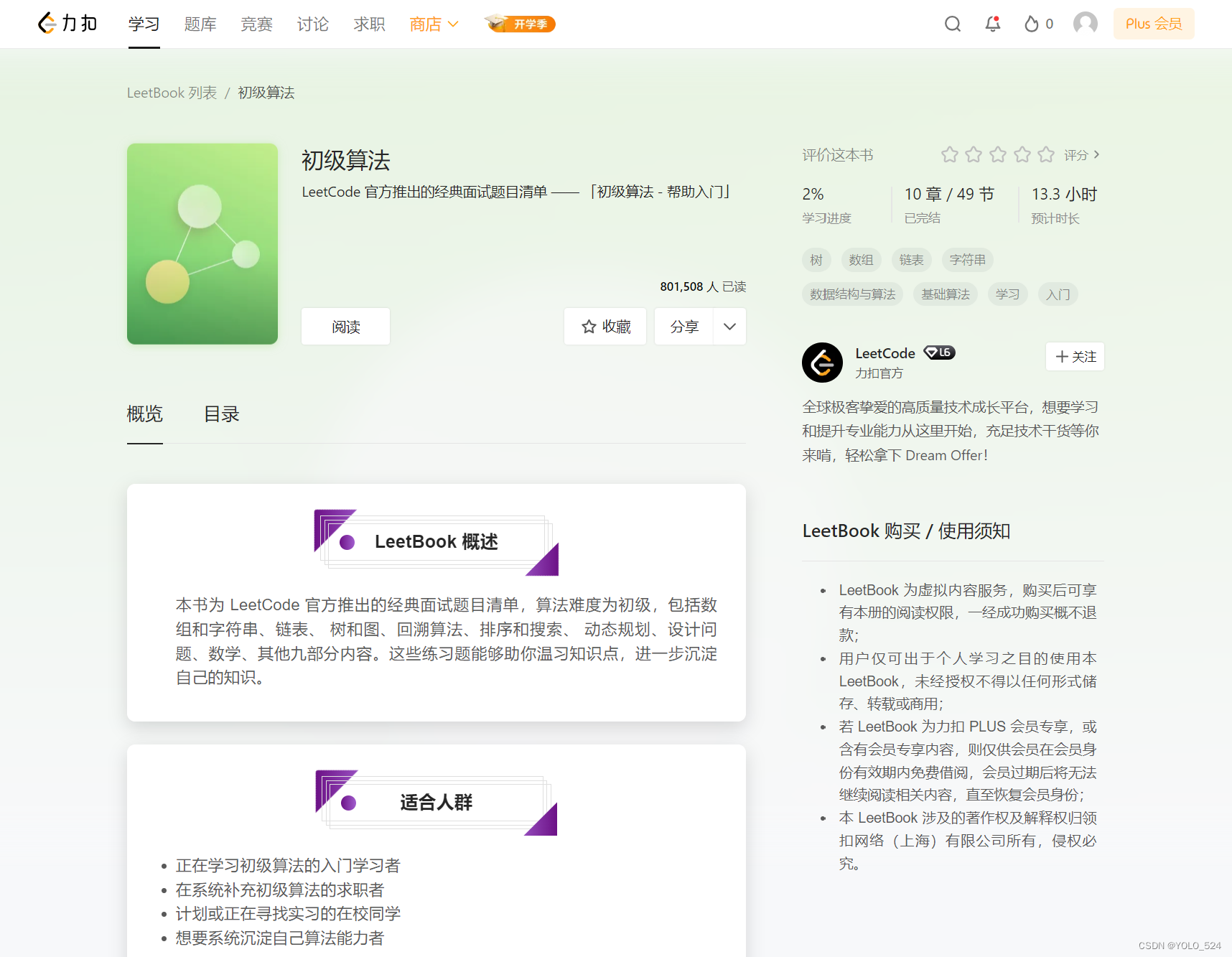This screenshot has width=1232, height=957.
Task: Open the notifications bell icon
Action: pos(992,24)
